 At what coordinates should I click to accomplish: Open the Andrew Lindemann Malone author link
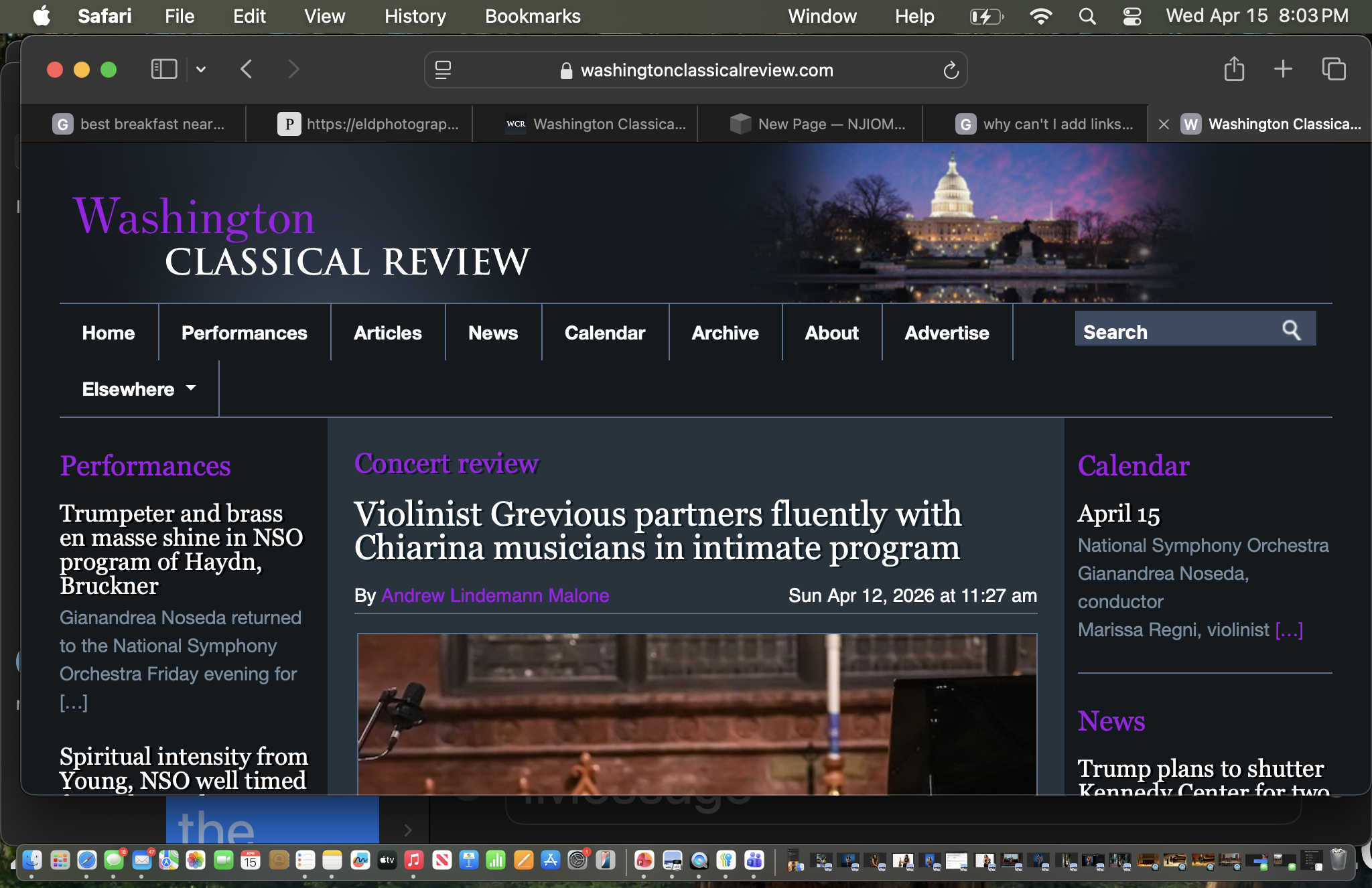tap(495, 595)
